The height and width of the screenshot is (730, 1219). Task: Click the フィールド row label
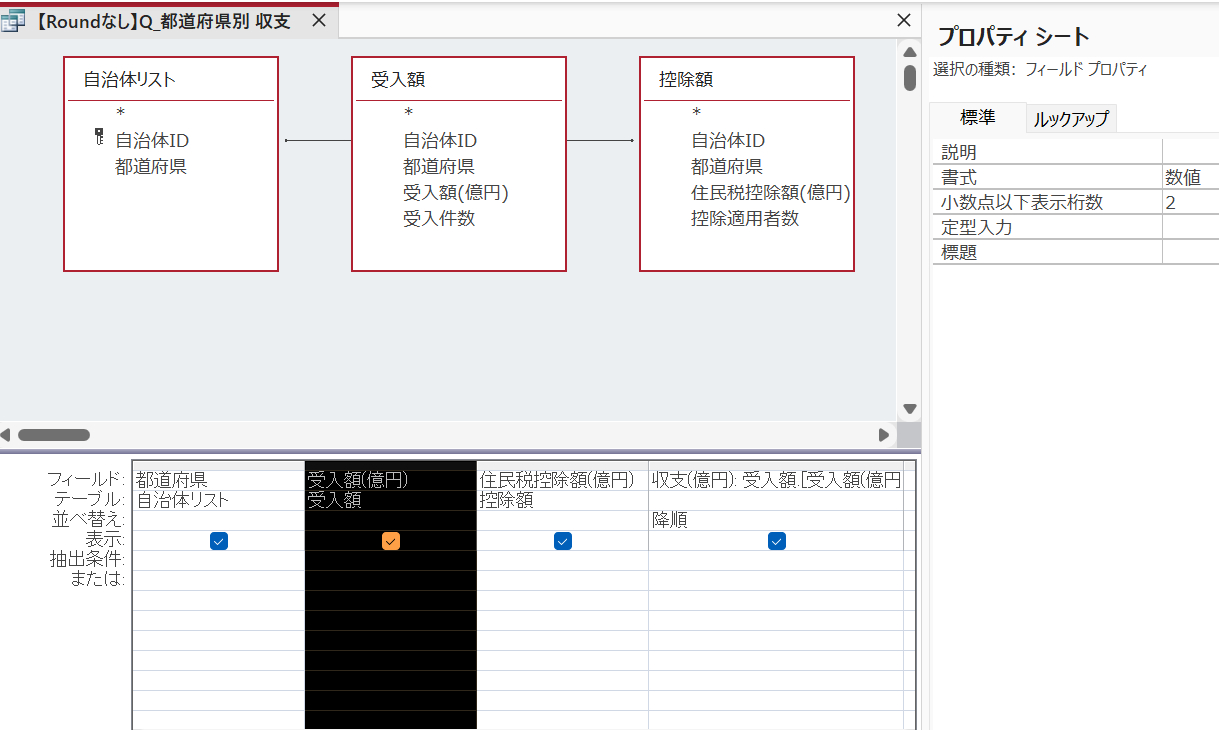[x=87, y=480]
